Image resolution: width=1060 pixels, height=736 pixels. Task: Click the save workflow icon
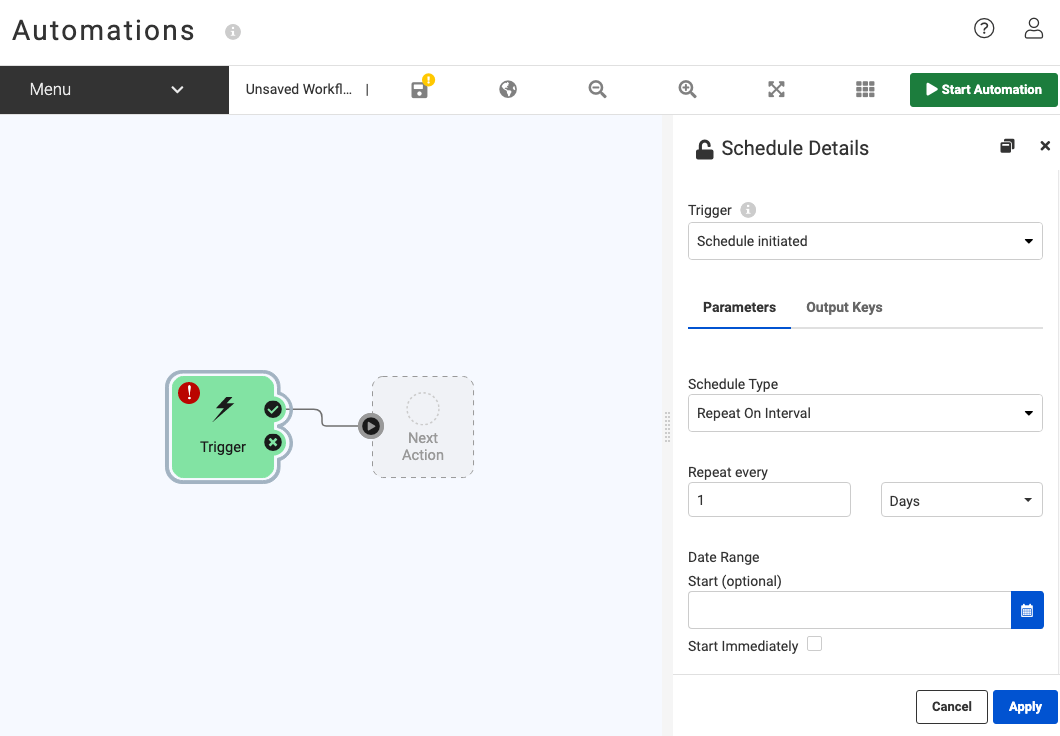coord(420,90)
